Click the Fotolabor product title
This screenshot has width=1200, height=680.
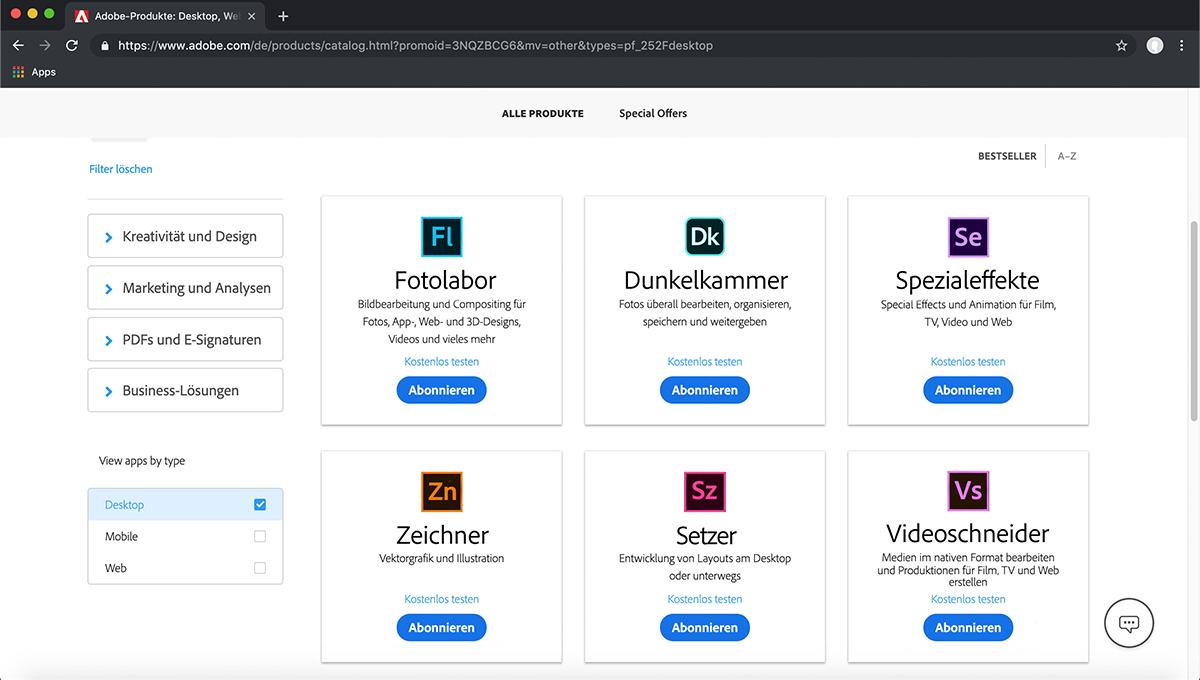pyautogui.click(x=445, y=280)
